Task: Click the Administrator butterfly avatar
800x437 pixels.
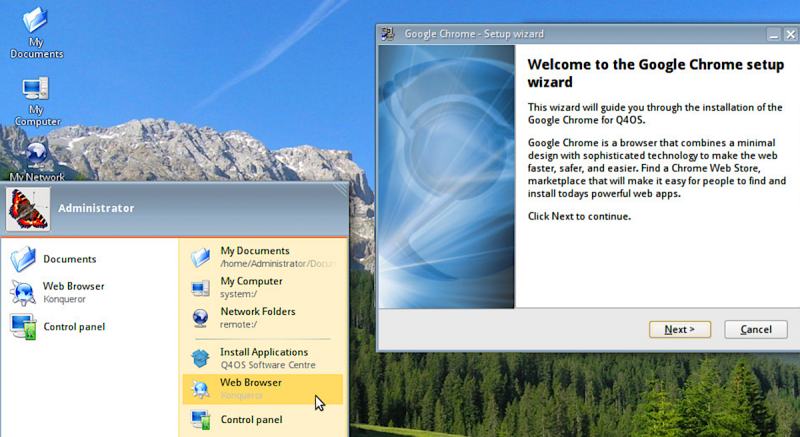Action: [28, 209]
